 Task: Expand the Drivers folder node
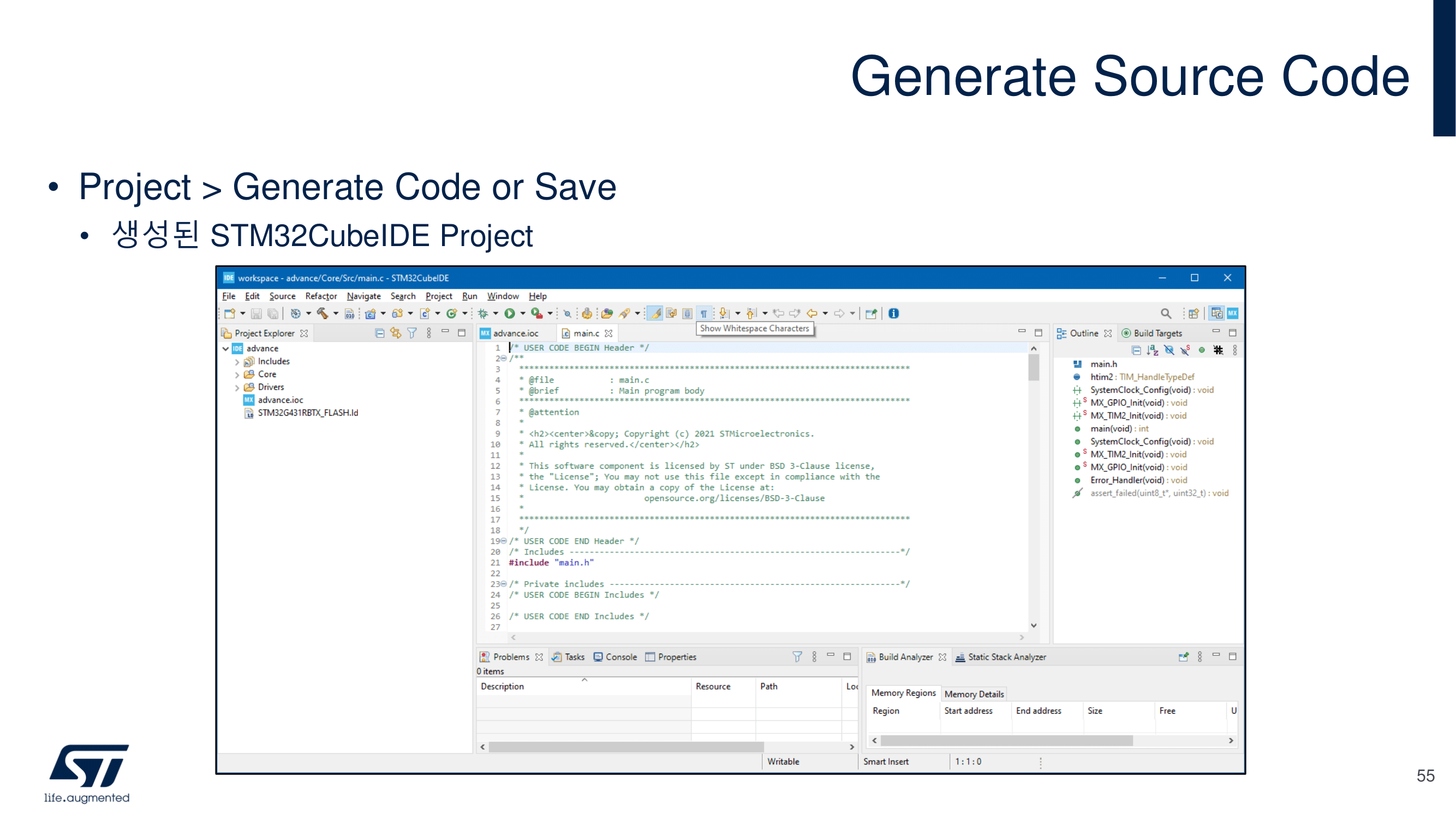point(237,387)
